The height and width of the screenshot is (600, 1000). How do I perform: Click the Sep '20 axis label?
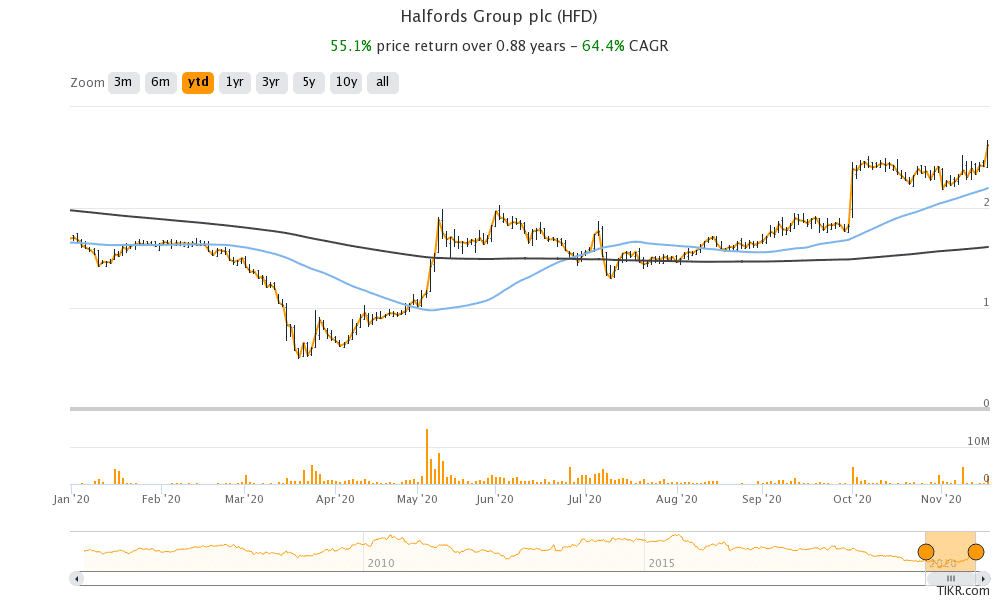coord(761,499)
